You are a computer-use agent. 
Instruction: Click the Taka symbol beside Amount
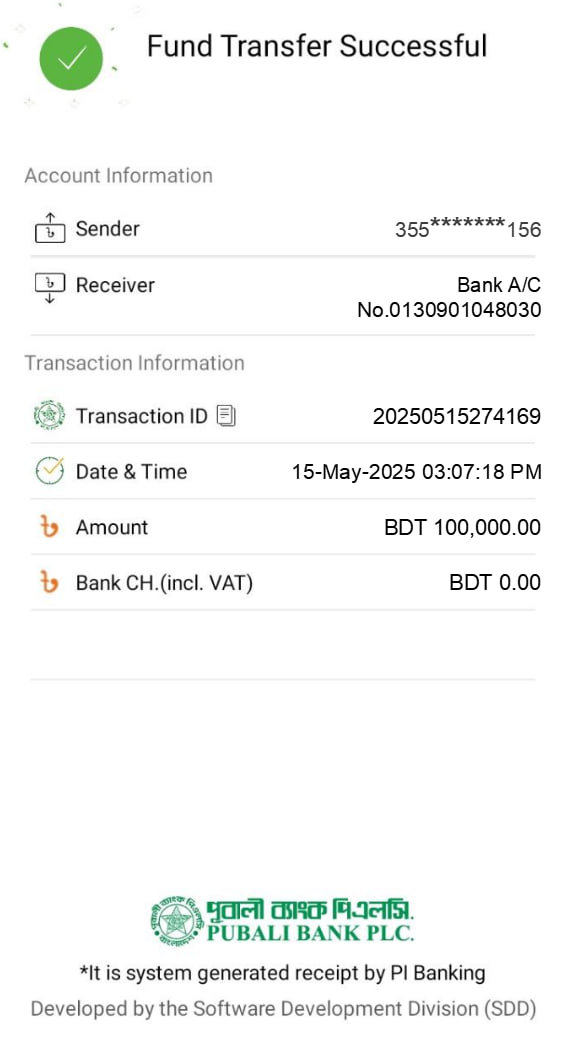(50, 528)
